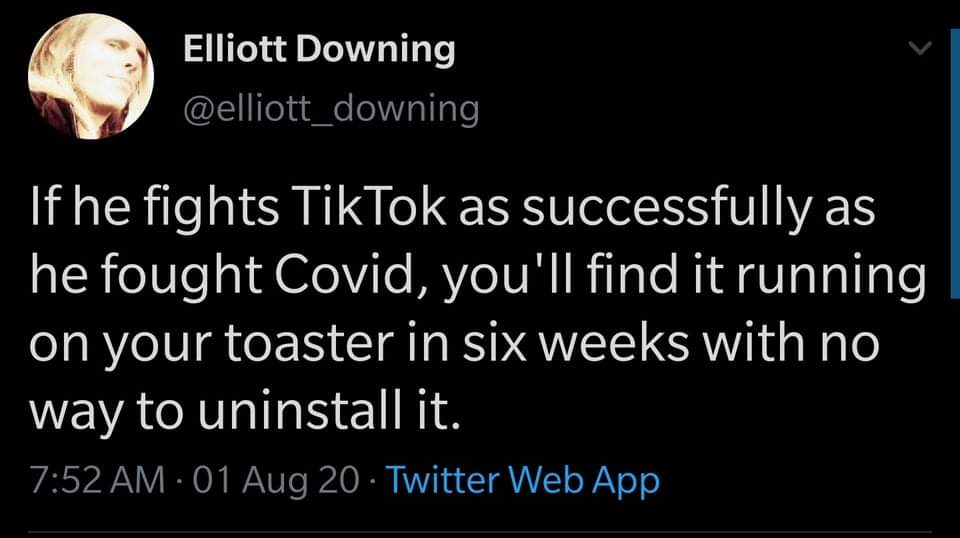Image resolution: width=960 pixels, height=538 pixels.
Task: Open the @elliott_downing handle link
Action: pyautogui.click(x=331, y=110)
